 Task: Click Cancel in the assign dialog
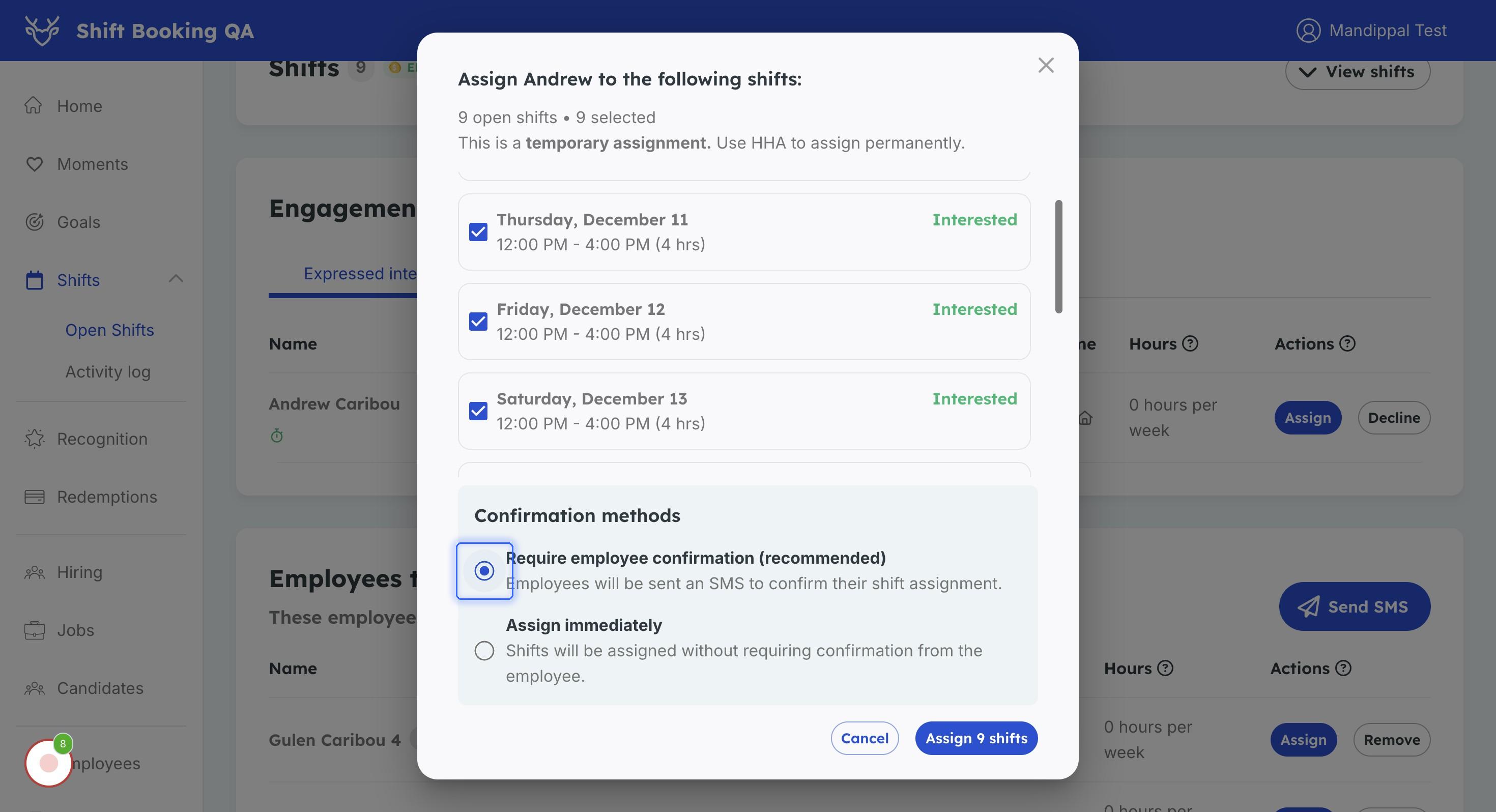[864, 738]
